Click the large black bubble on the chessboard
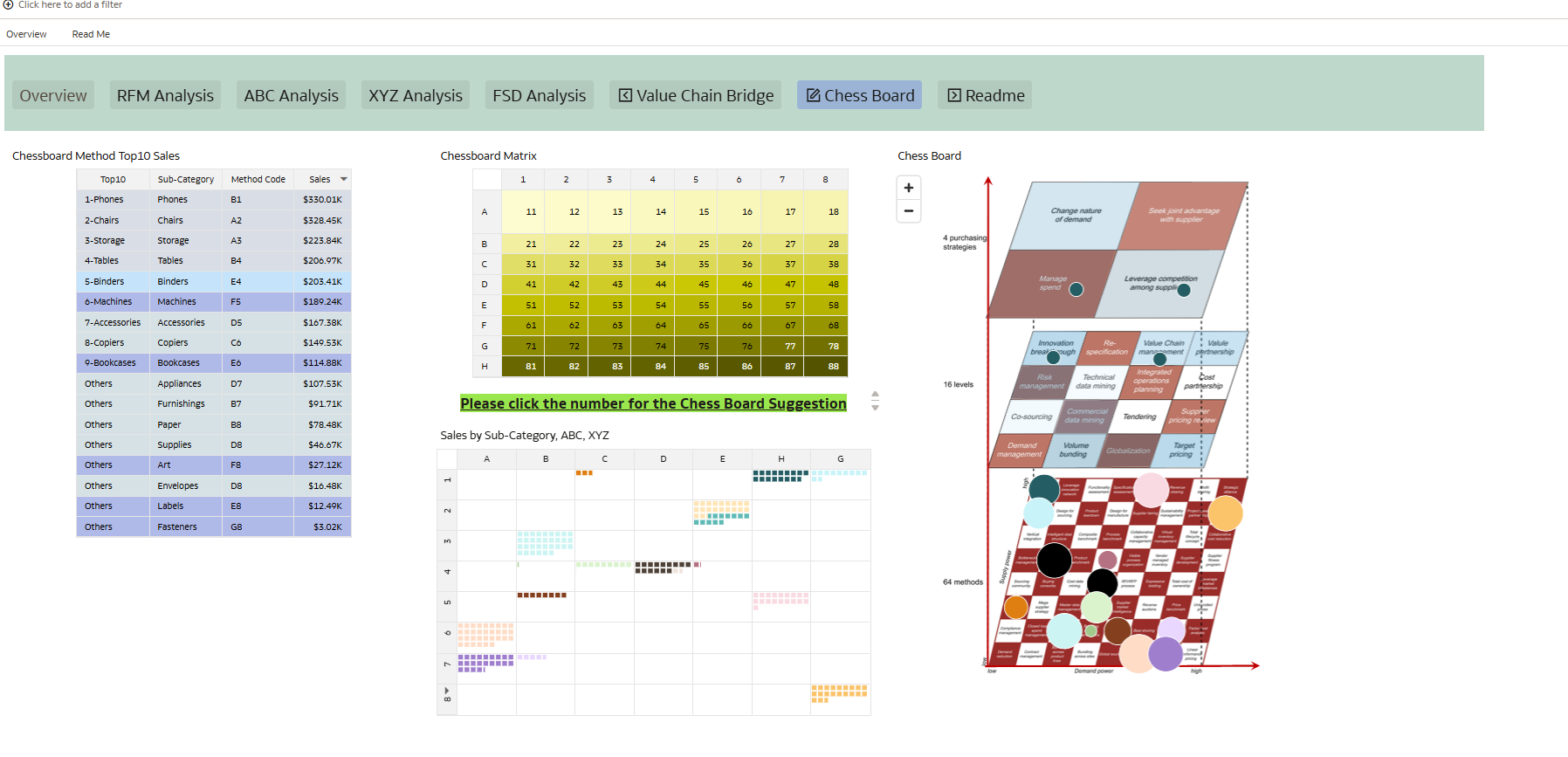Screen dimensions: 1568x757 coord(1054,560)
